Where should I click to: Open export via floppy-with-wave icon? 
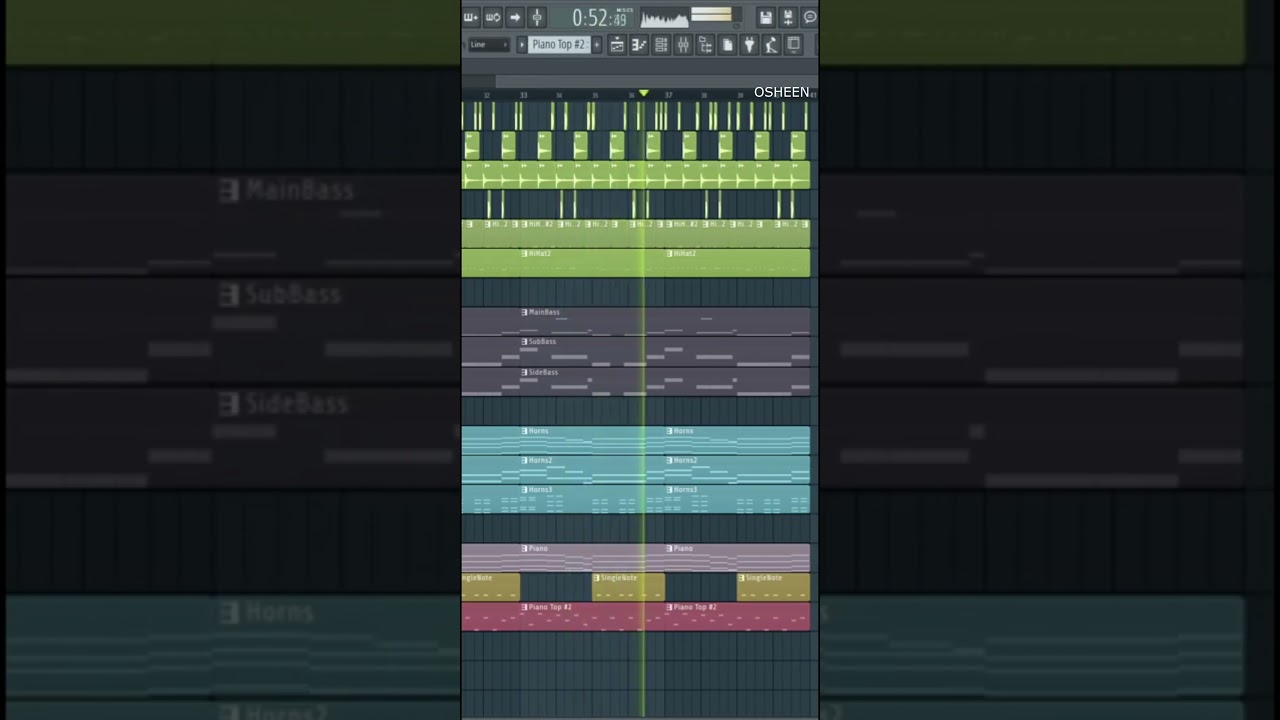tap(787, 17)
